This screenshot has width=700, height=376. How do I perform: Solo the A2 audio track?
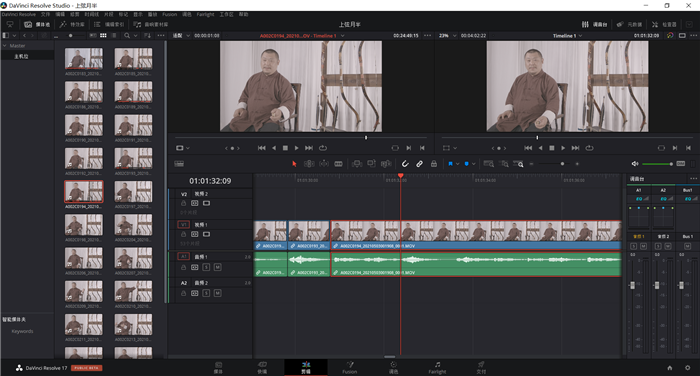[x=206, y=293]
